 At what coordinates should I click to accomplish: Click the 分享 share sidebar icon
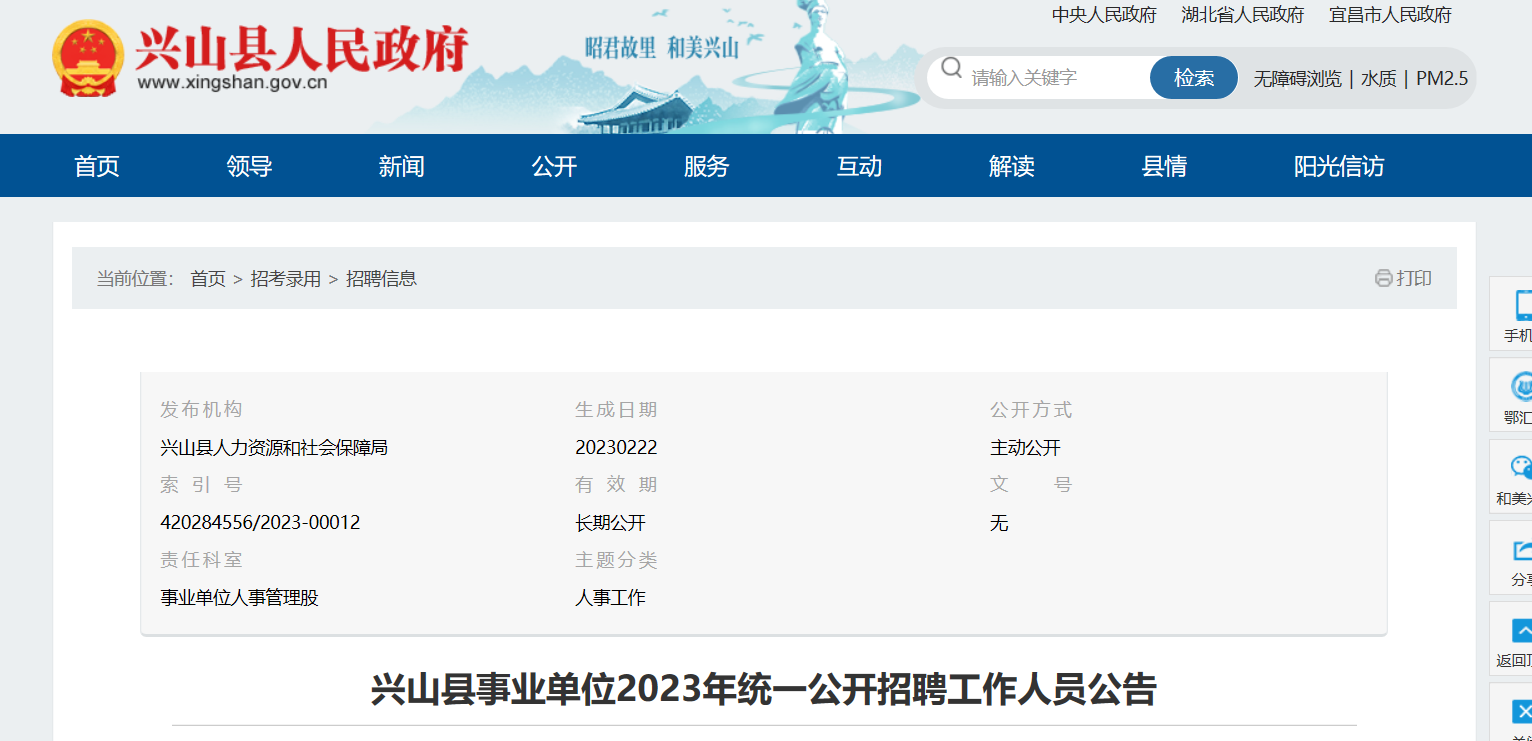1523,549
